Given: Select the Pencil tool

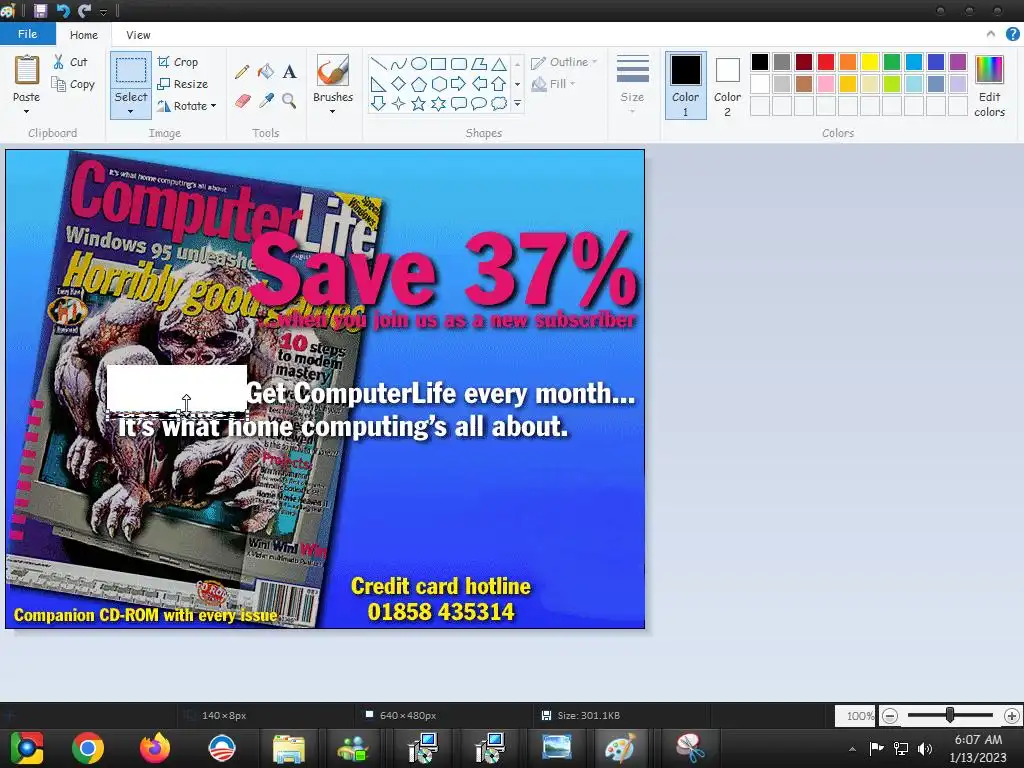Looking at the screenshot, I should [242, 71].
